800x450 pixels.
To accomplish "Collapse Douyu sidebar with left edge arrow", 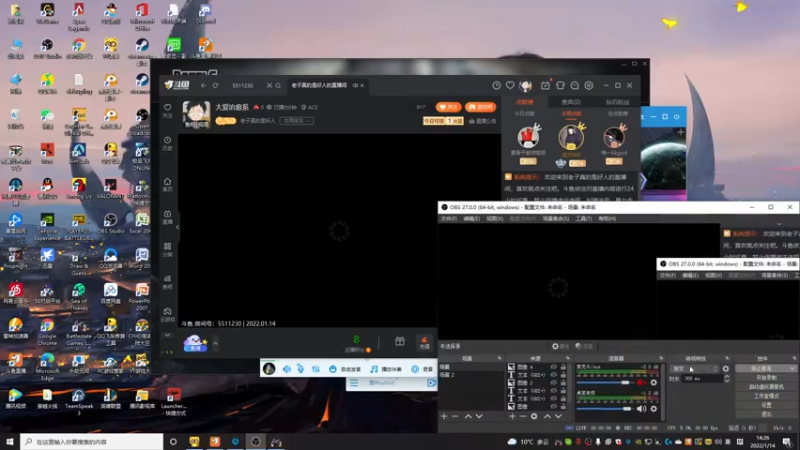I will (x=177, y=227).
